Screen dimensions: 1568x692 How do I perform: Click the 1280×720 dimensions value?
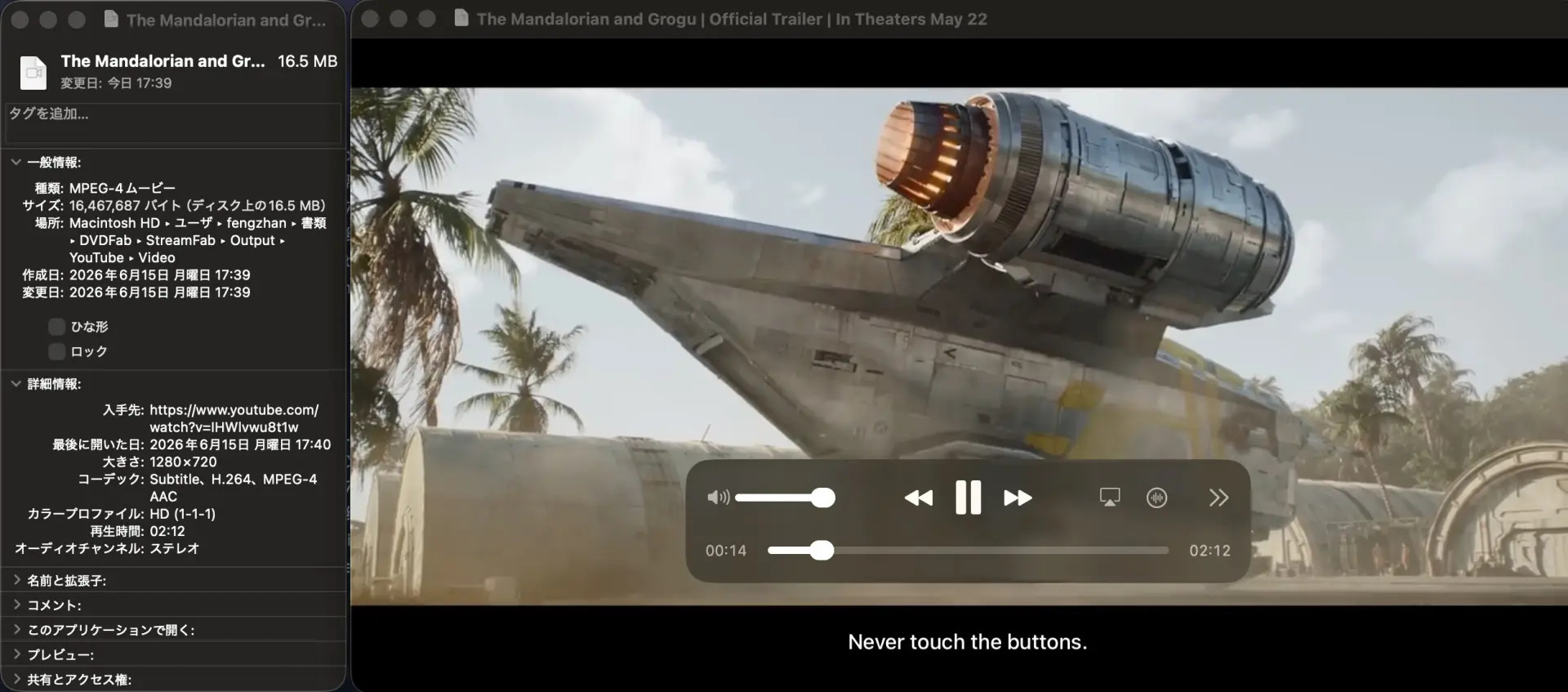click(183, 462)
